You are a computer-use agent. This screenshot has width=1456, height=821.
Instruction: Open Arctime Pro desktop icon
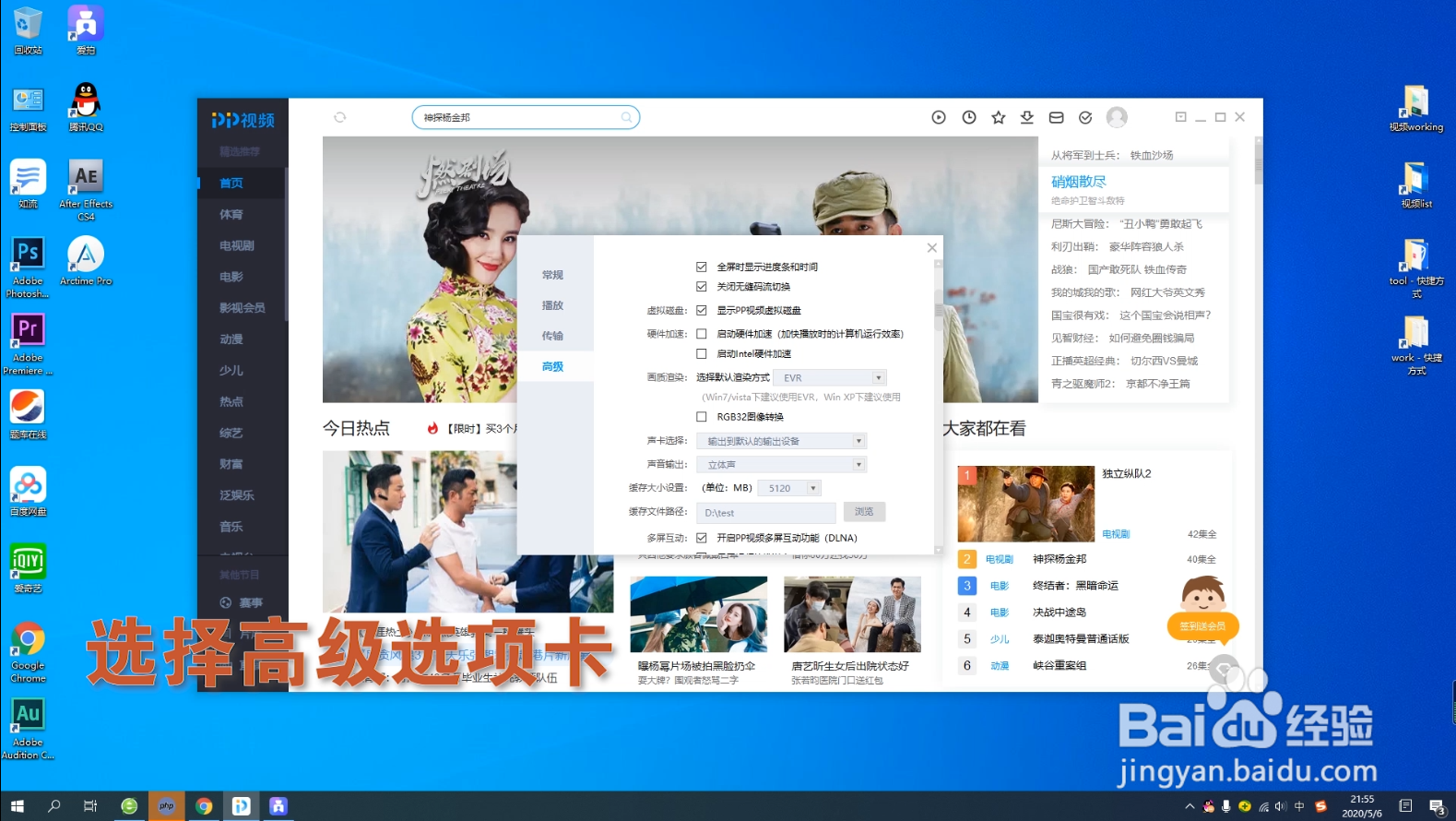click(86, 260)
